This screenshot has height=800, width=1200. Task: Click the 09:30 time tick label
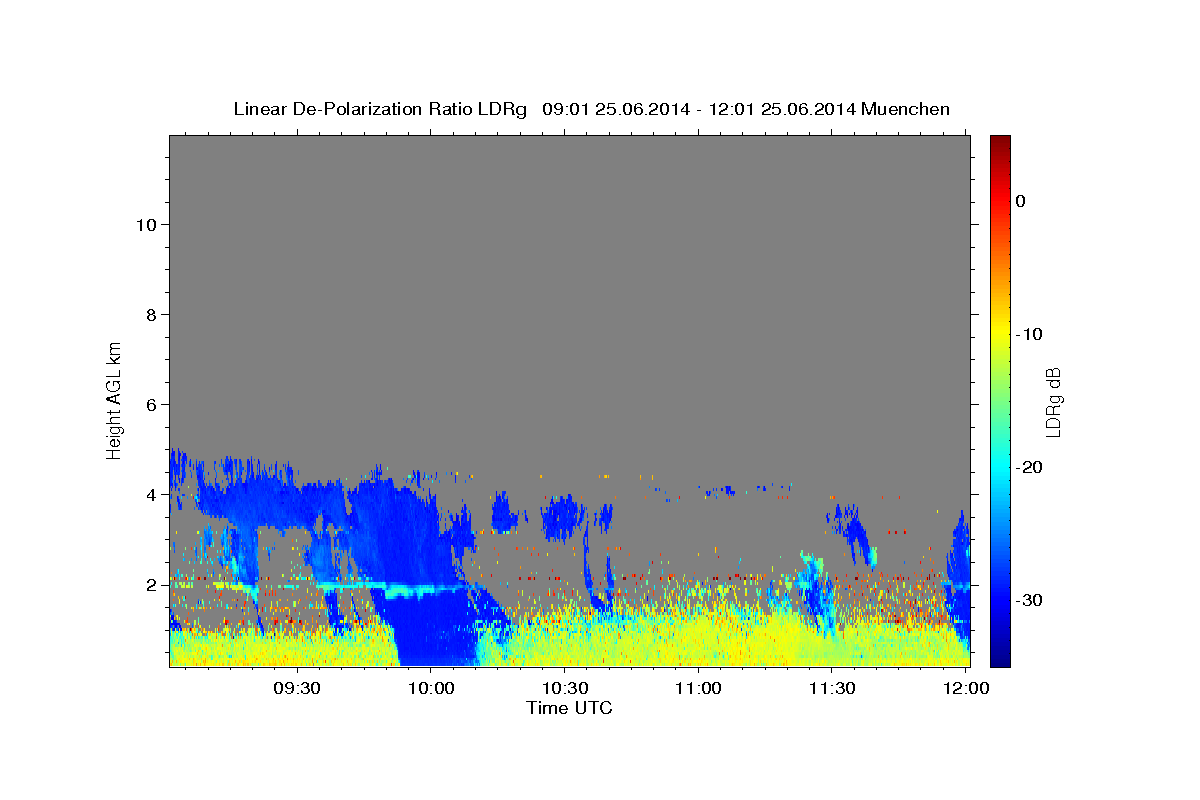pos(297,688)
